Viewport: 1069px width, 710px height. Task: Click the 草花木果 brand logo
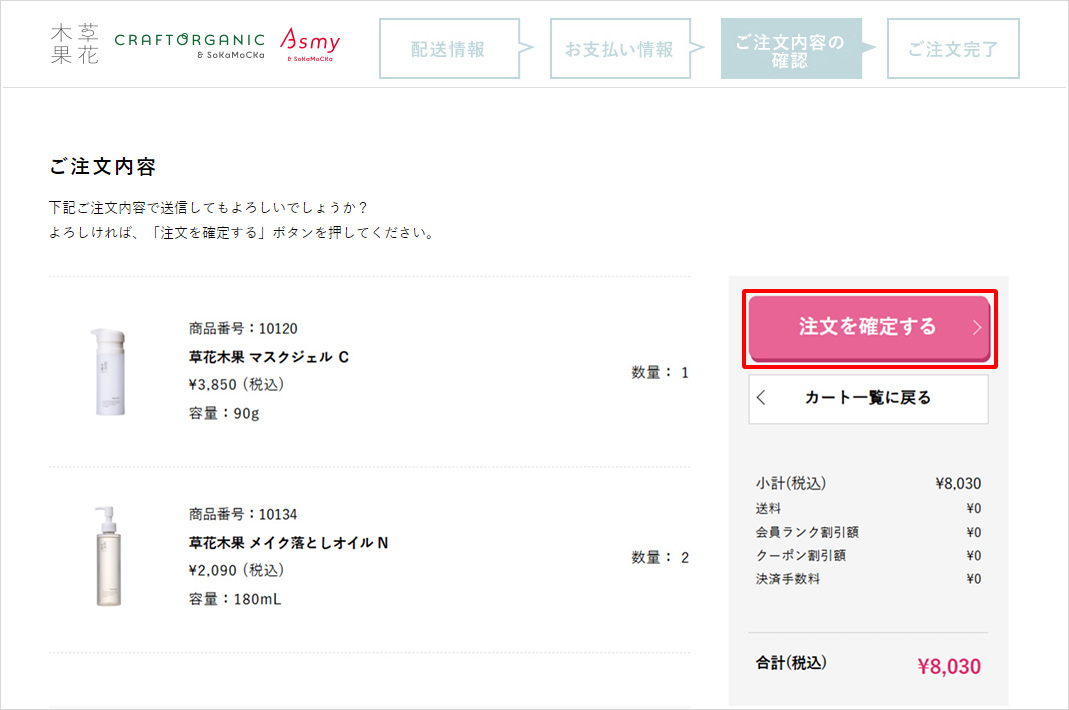click(x=75, y=44)
